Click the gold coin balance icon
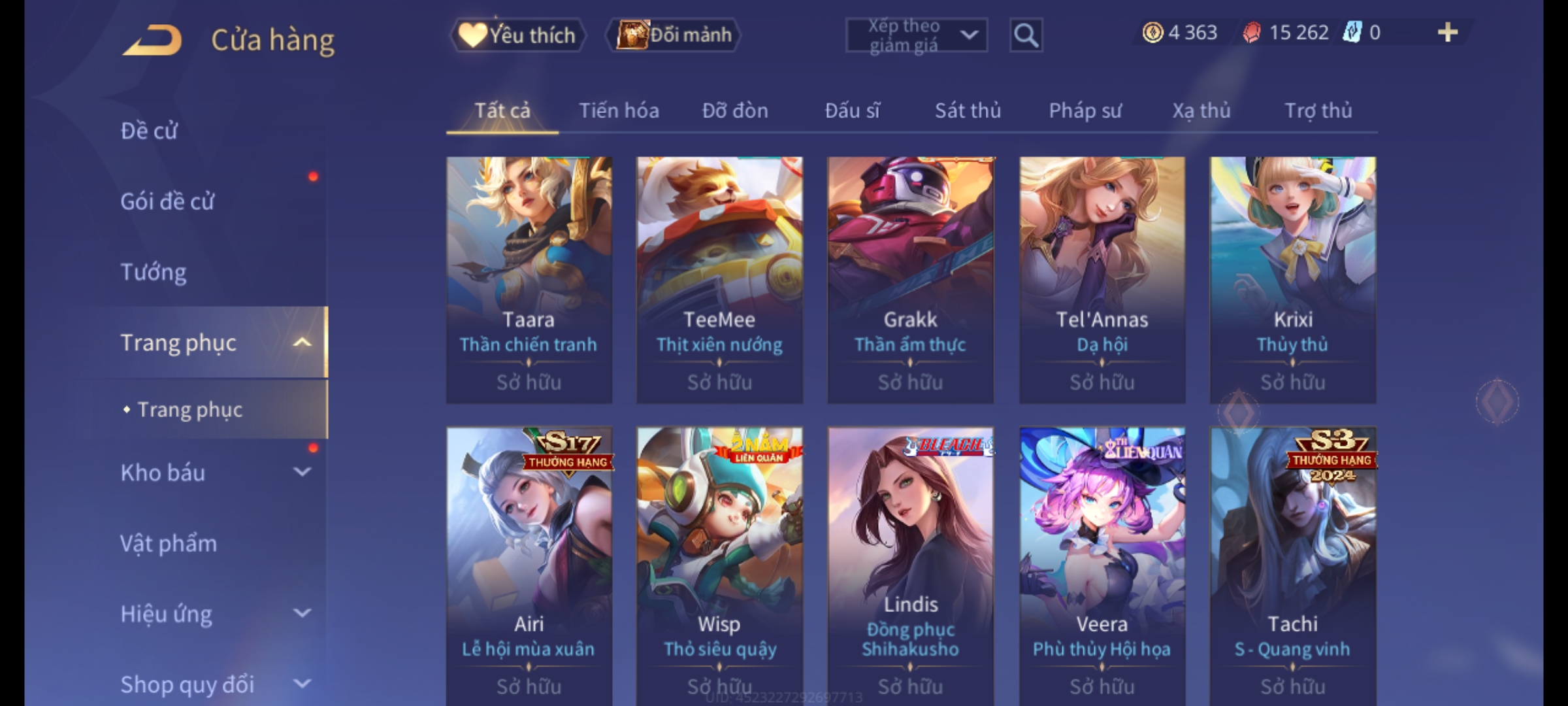 coord(1152,33)
